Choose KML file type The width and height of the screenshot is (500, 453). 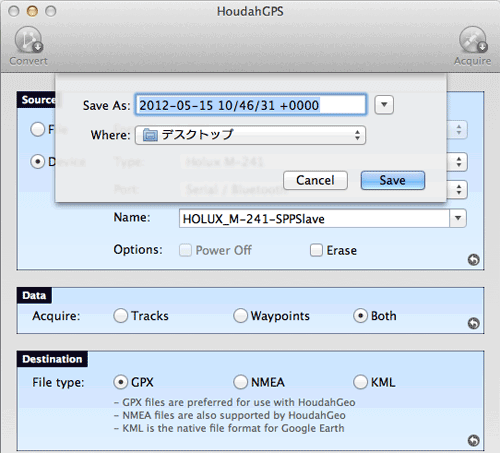360,382
